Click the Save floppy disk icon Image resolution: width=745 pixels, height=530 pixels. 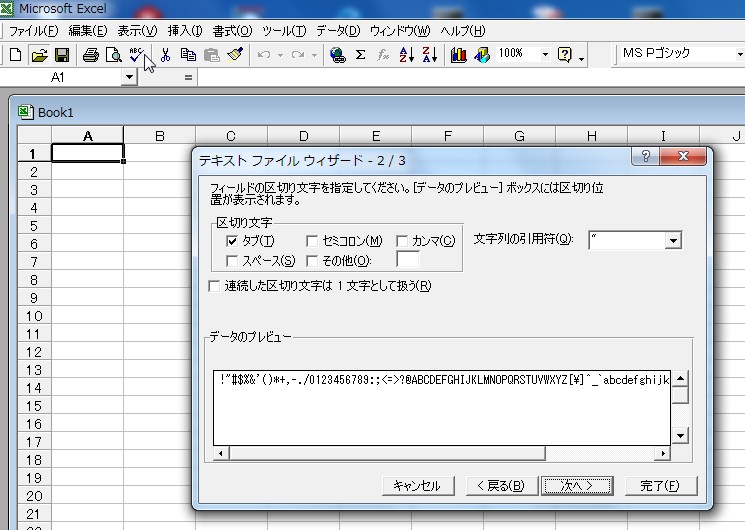coord(62,55)
